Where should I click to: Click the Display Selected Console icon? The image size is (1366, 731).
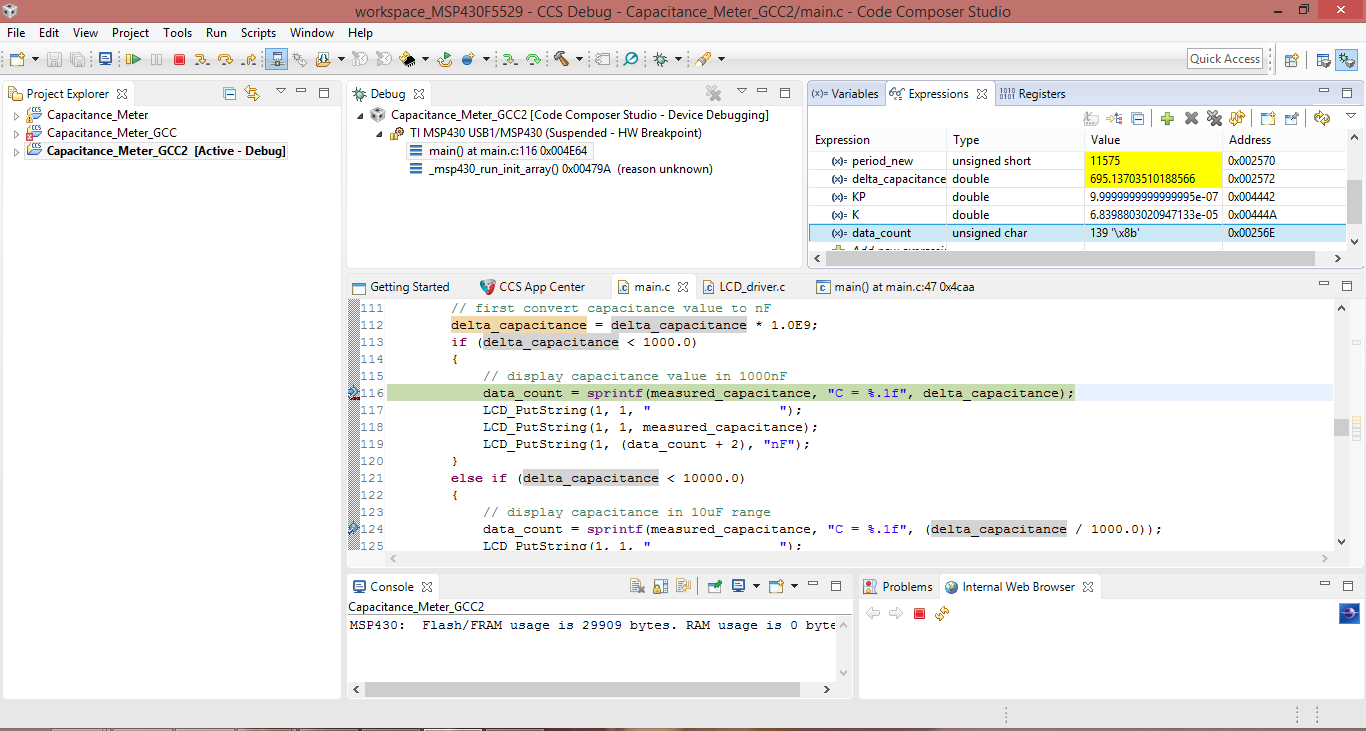pos(738,586)
